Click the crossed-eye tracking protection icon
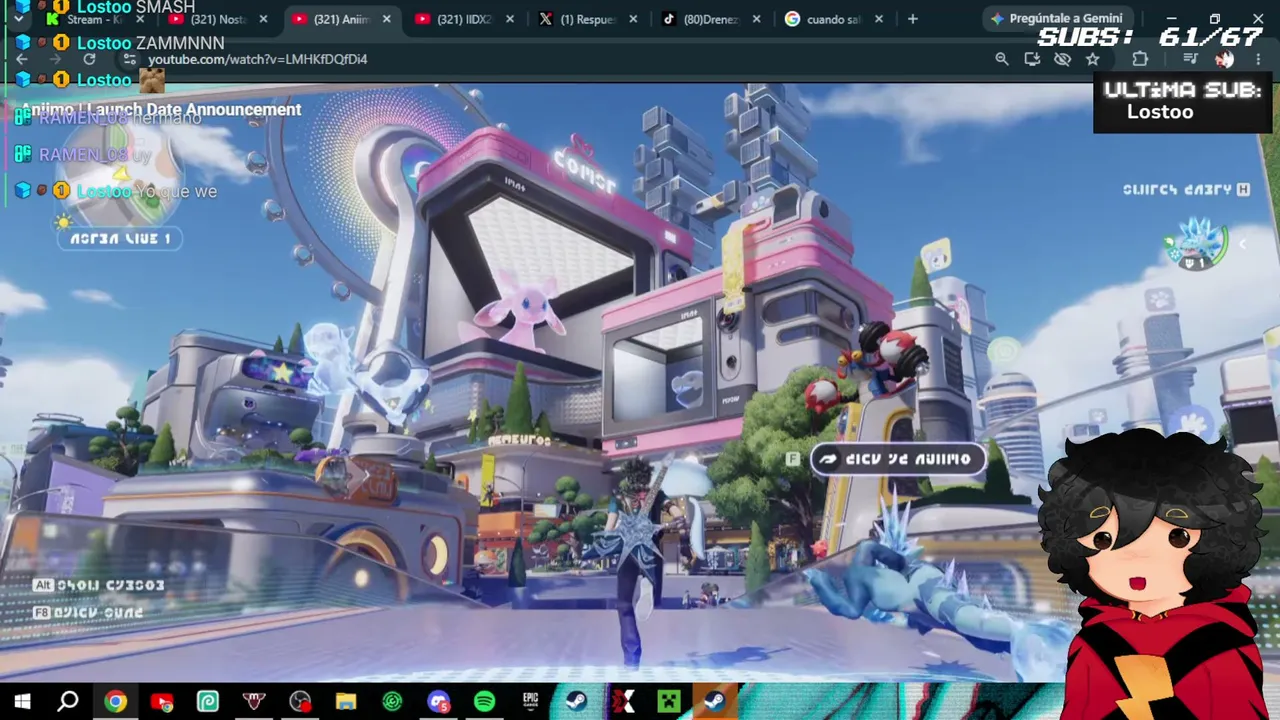Image resolution: width=1280 pixels, height=720 pixels. 1062,59
